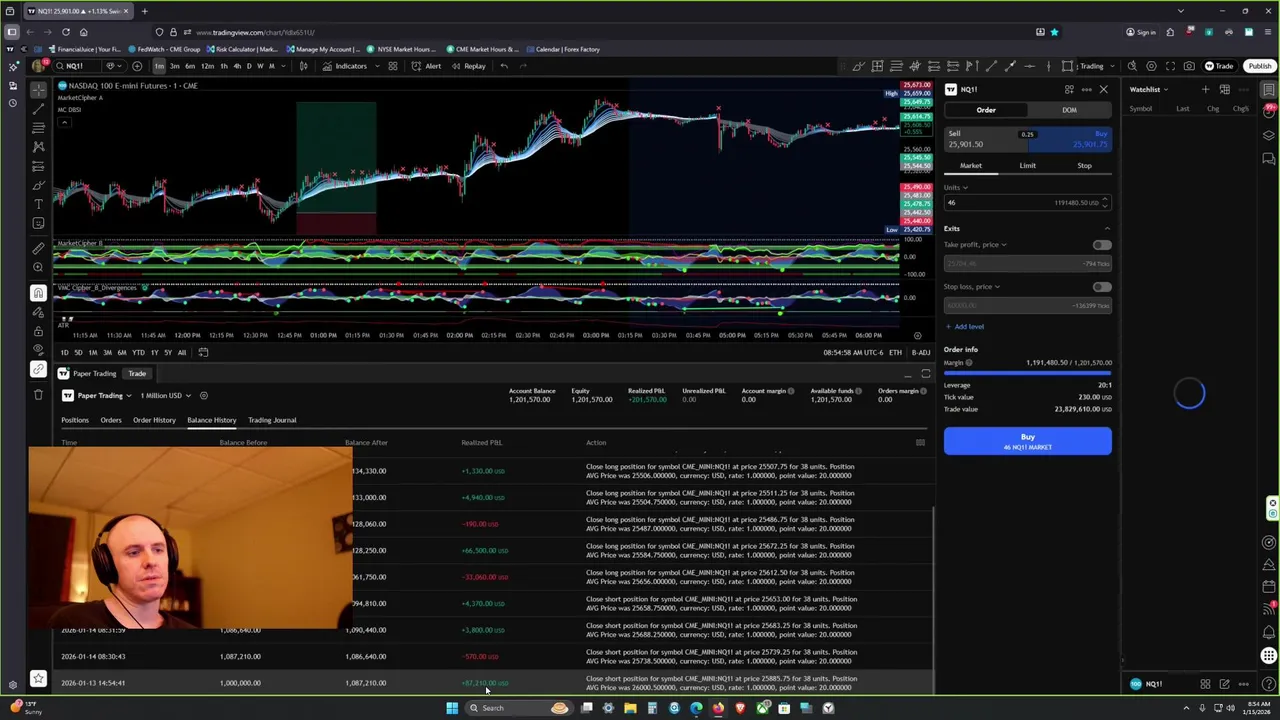
Task: Open order panel more options dots
Action: 1087,89
